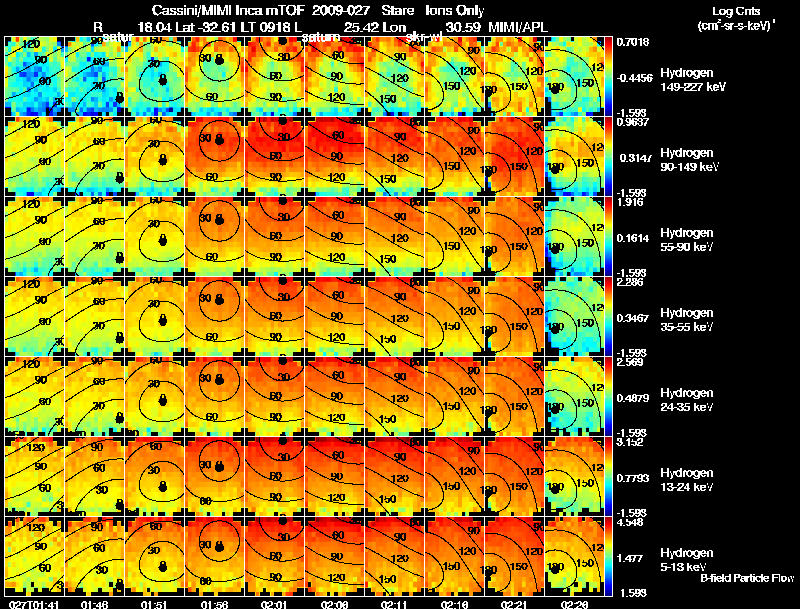Image resolution: width=800 pixels, height=609 pixels.
Task: Click the '30.59' longitude value in the header
Action: pyautogui.click(x=463, y=27)
